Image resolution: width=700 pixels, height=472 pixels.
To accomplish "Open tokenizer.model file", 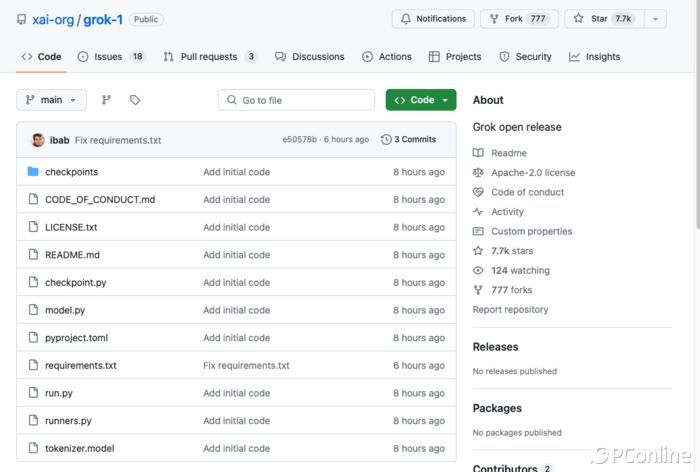I will pyautogui.click(x=79, y=448).
